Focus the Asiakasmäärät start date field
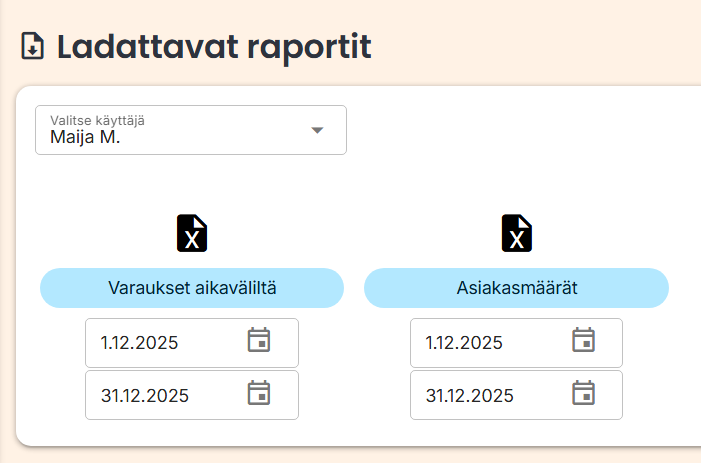The width and height of the screenshot is (701, 463). tap(485, 342)
